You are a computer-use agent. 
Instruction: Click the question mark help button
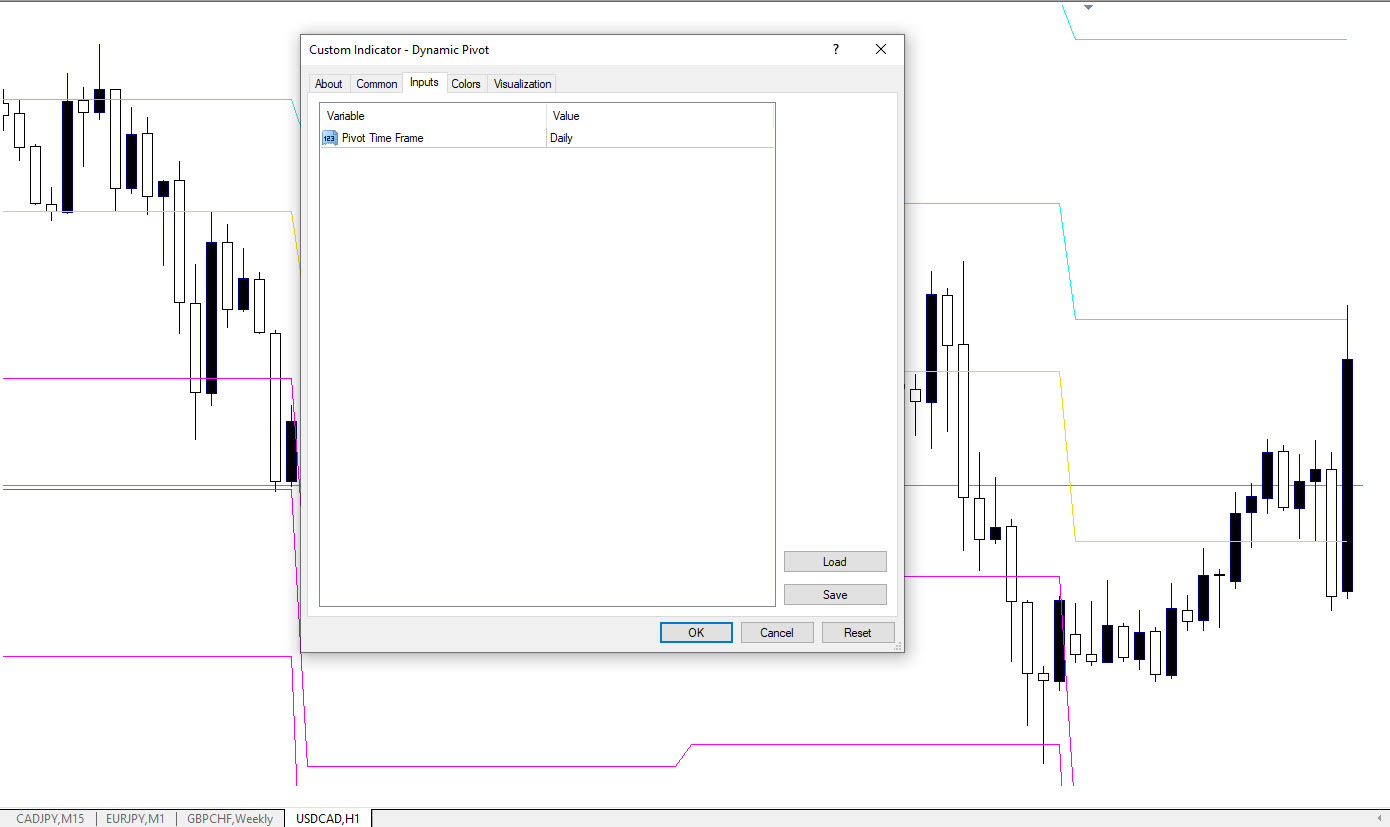(836, 50)
